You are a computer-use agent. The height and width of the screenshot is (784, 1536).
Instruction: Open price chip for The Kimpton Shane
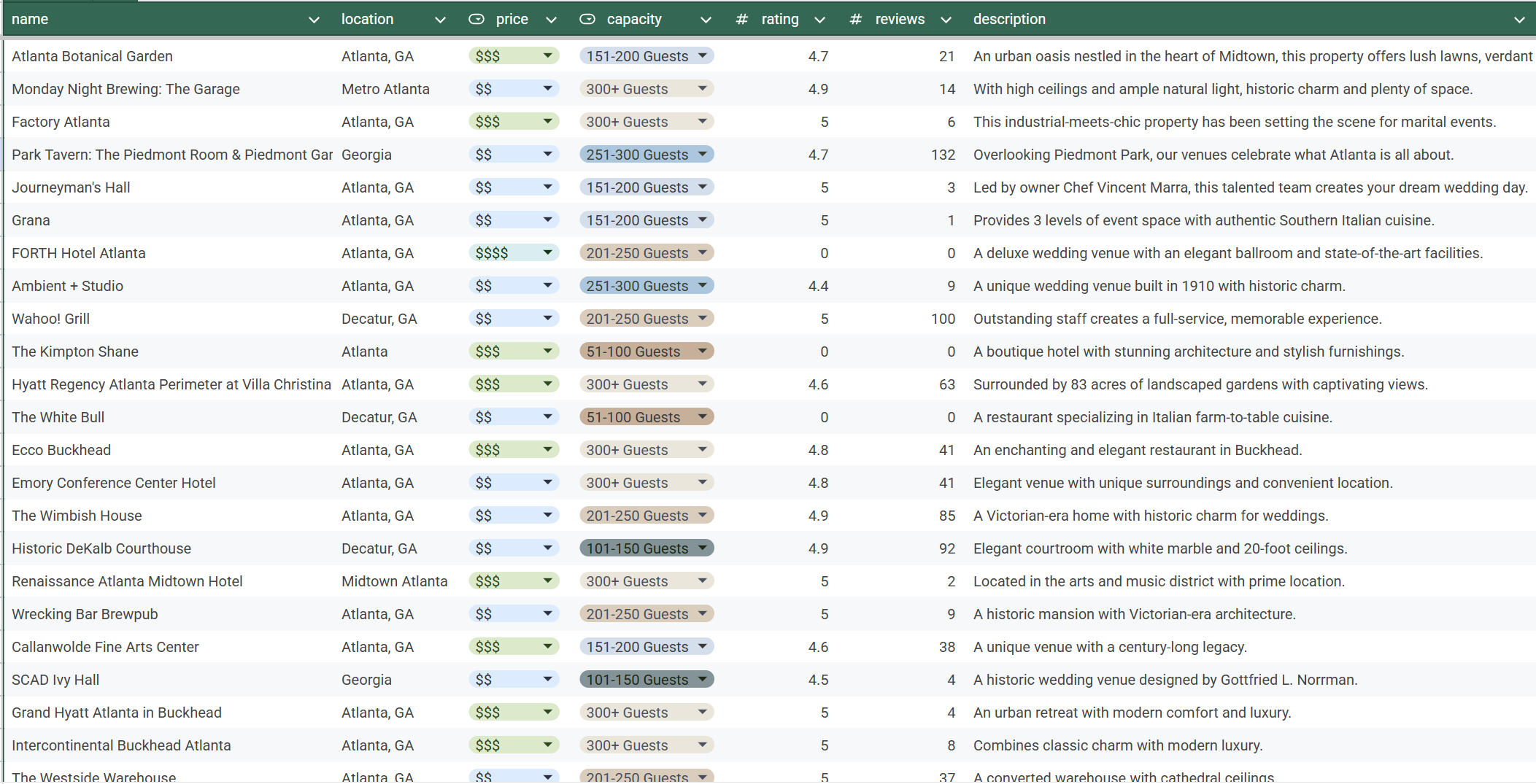(x=514, y=352)
